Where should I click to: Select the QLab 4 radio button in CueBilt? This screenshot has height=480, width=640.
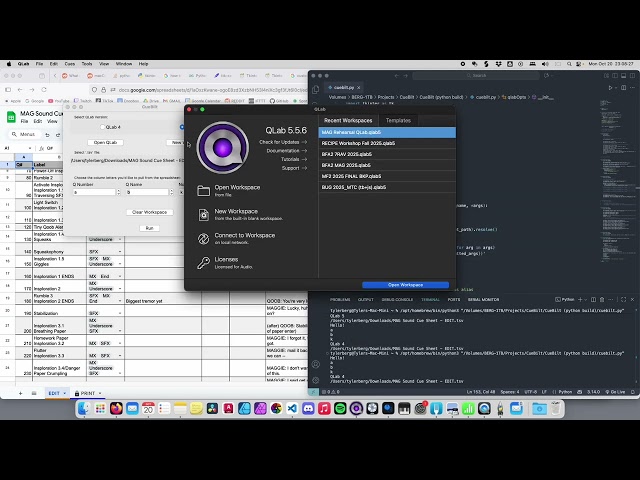pyautogui.click(x=102, y=127)
